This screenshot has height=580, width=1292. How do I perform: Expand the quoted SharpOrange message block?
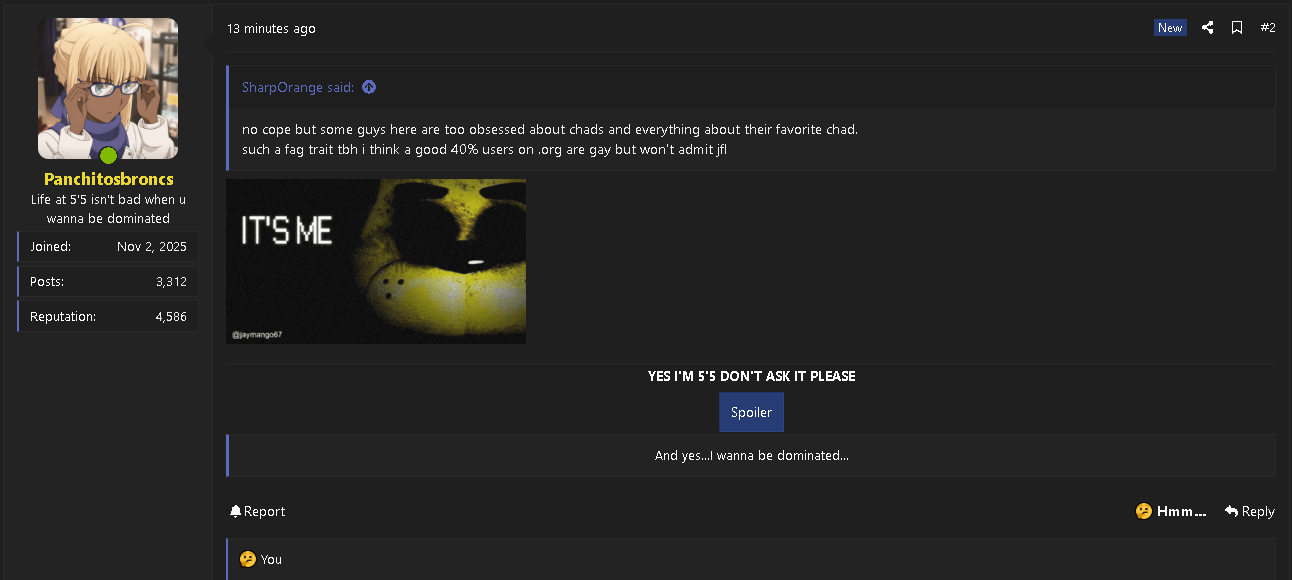pos(751,139)
